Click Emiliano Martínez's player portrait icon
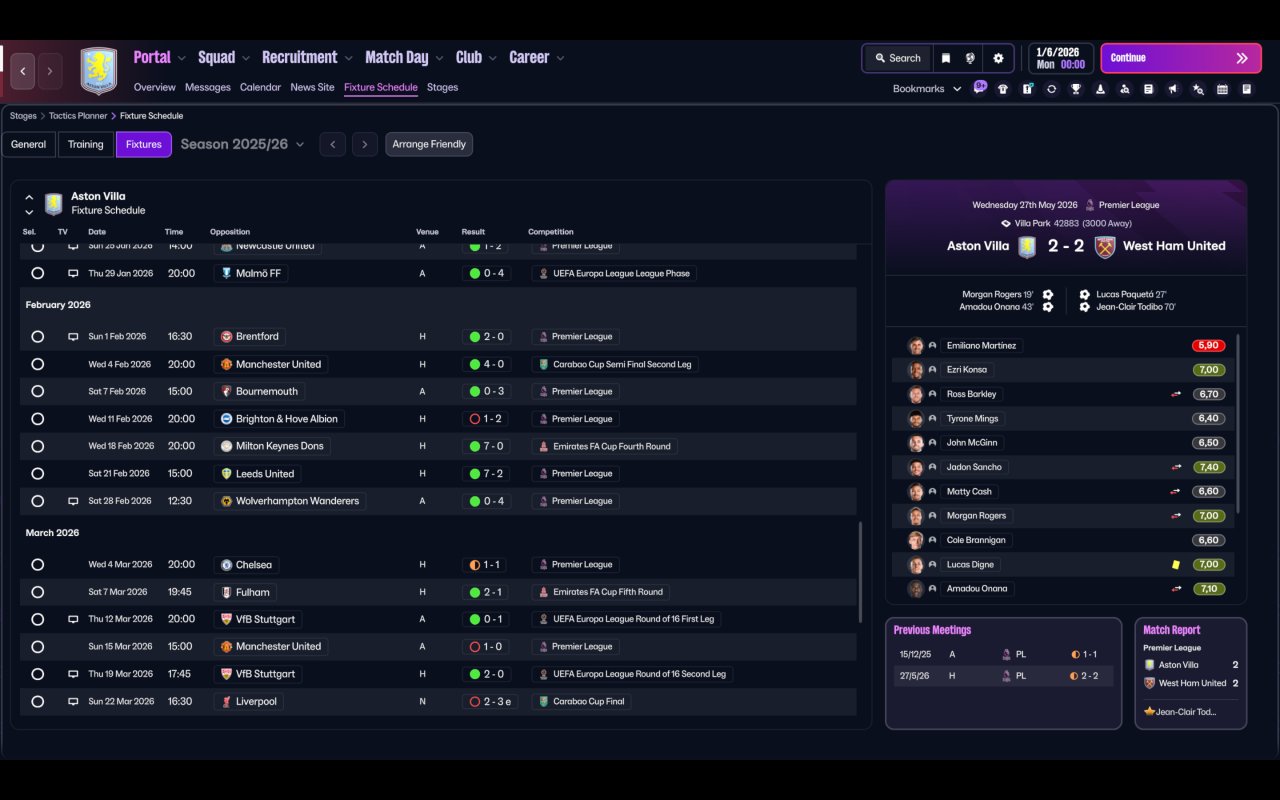1280x800 pixels. (x=915, y=346)
